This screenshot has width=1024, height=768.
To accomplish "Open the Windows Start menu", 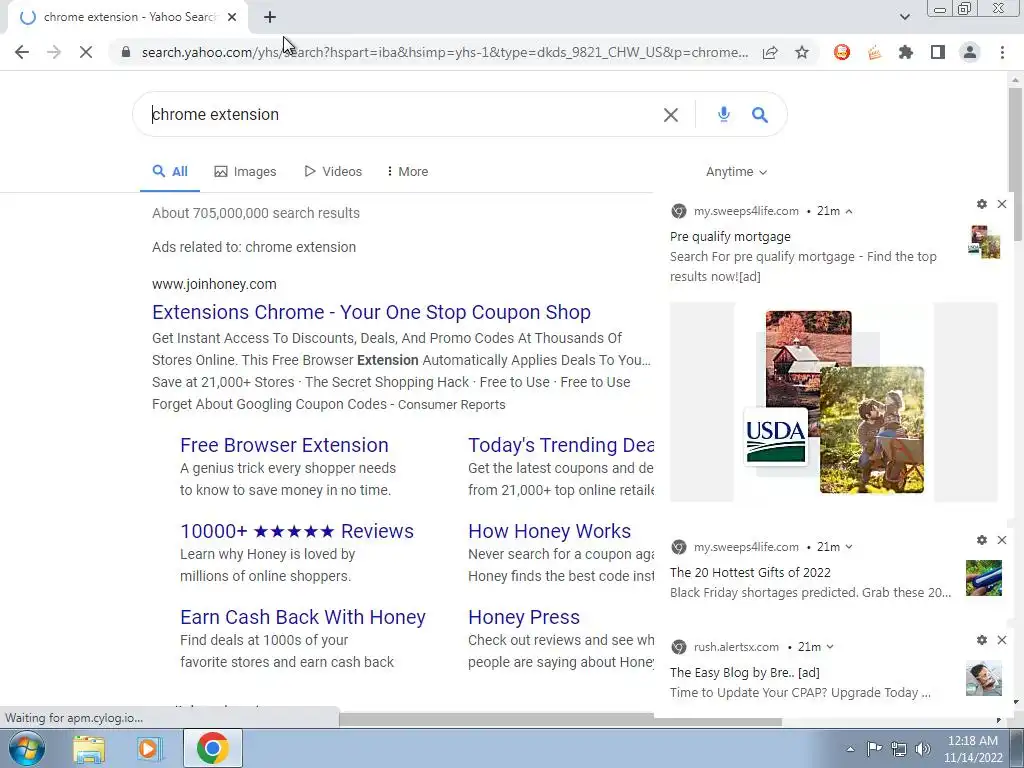I will [x=27, y=748].
